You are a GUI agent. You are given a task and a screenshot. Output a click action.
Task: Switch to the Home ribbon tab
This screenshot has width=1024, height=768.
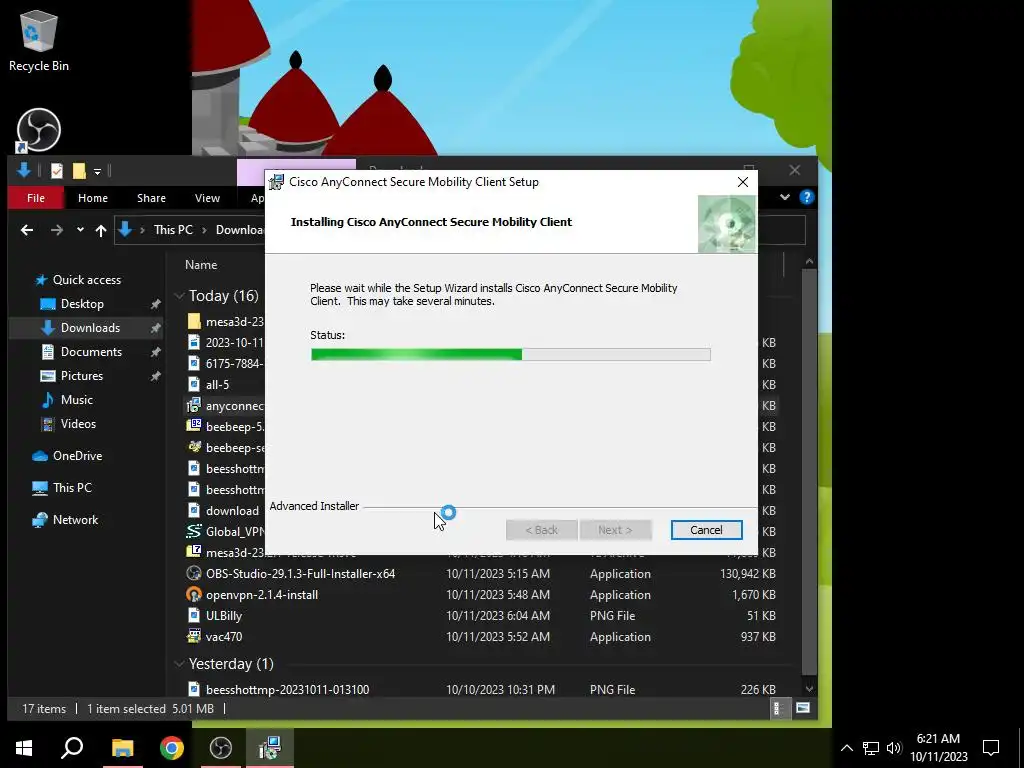pos(93,198)
